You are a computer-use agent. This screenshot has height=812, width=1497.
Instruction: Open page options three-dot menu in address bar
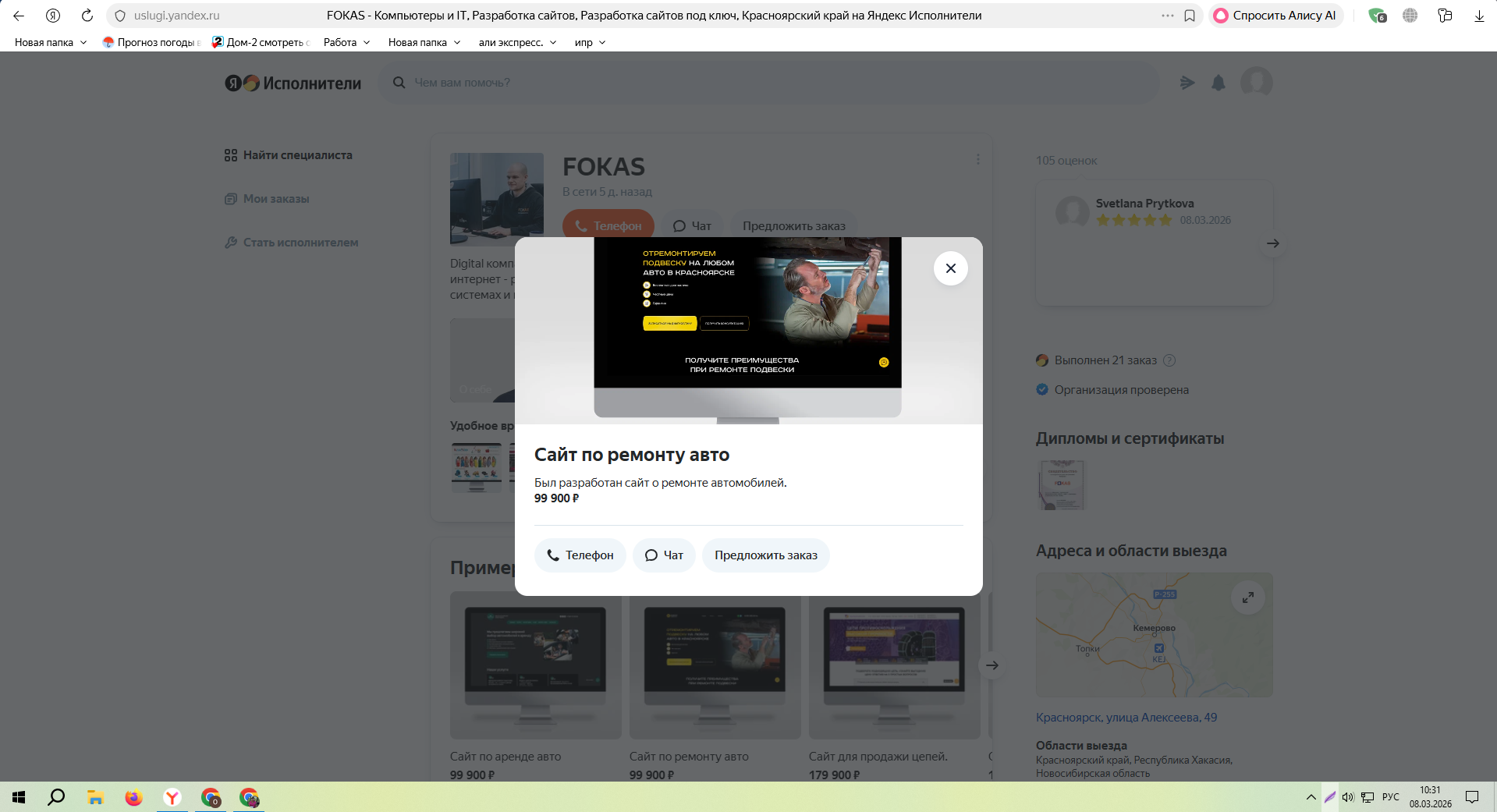(x=1168, y=16)
